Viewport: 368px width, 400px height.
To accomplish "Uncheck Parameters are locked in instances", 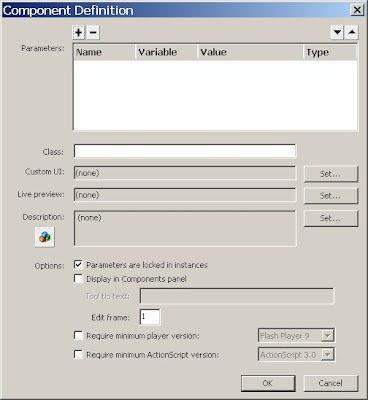I will [78, 265].
